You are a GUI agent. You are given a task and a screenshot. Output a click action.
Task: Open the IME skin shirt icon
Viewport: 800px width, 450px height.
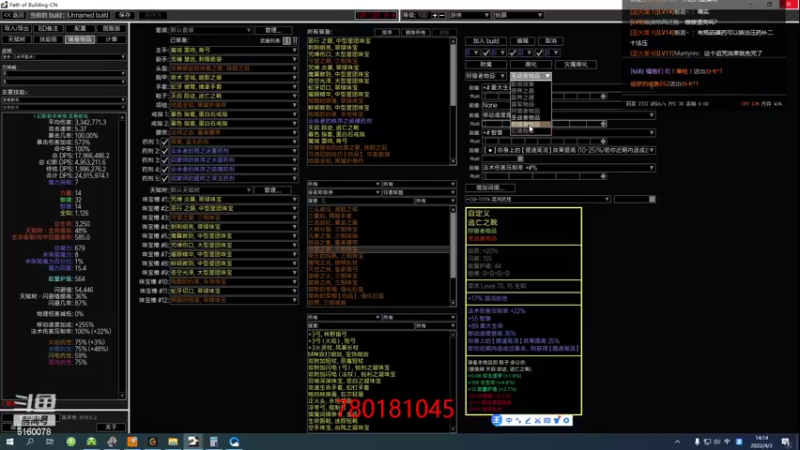557,420
